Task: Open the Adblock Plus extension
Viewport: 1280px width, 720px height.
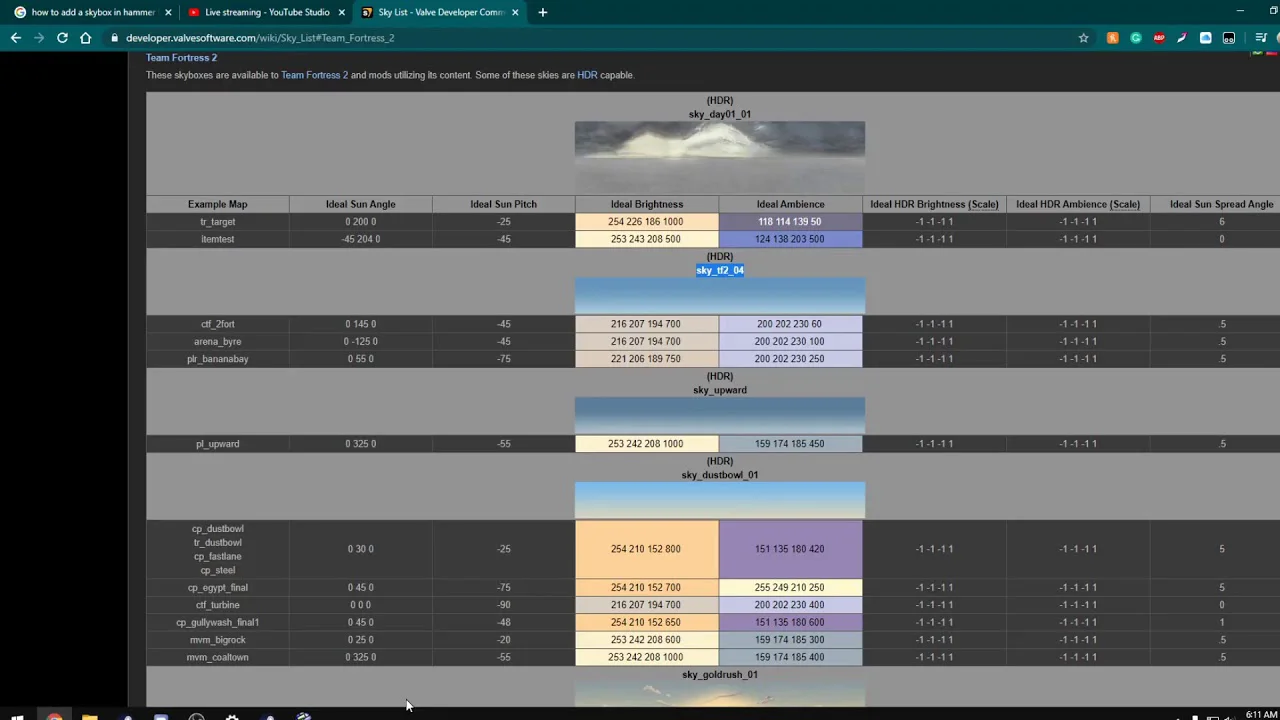Action: pyautogui.click(x=1159, y=38)
